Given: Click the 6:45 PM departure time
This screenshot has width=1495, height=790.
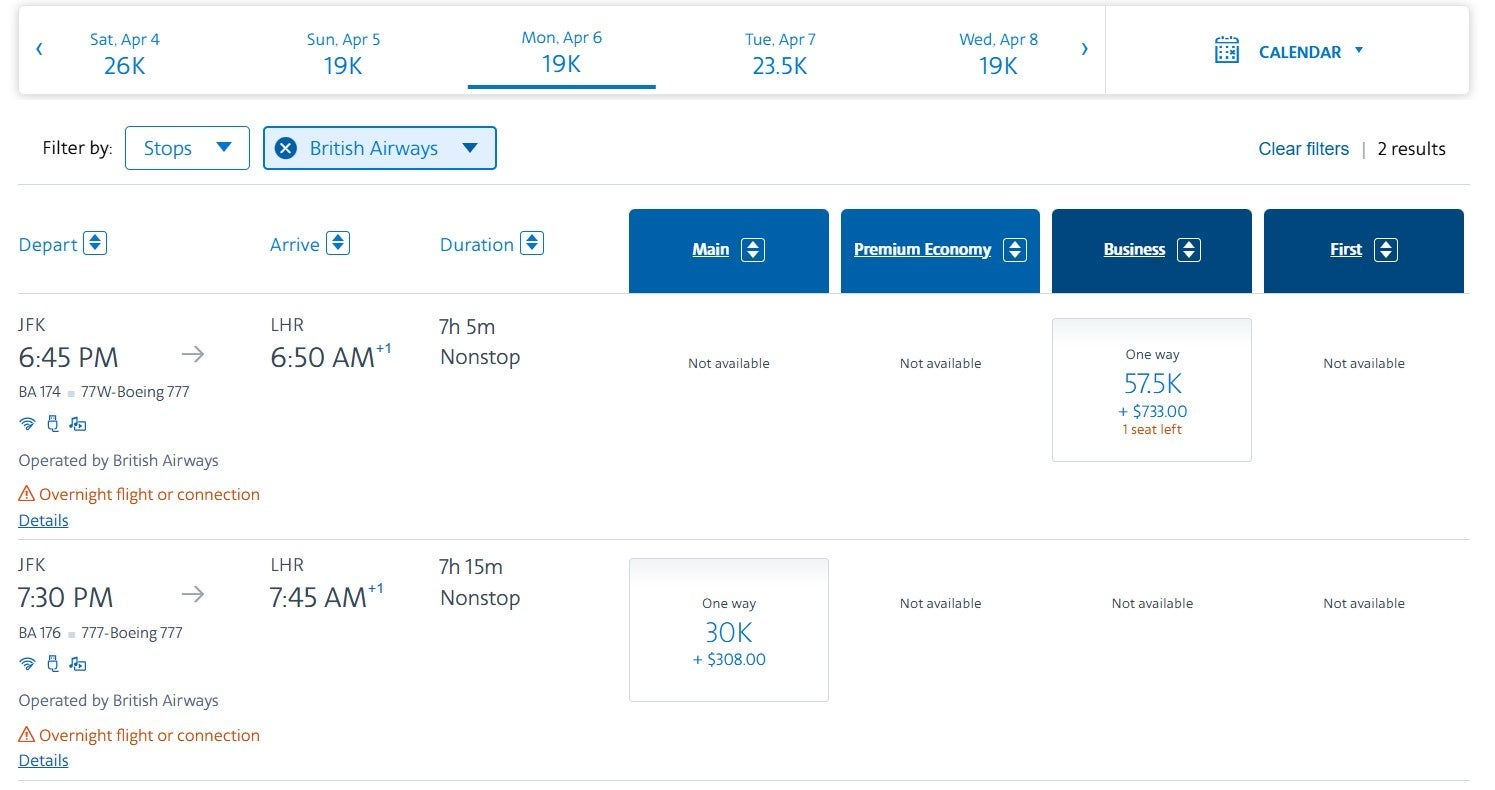Looking at the screenshot, I should pyautogui.click(x=68, y=357).
